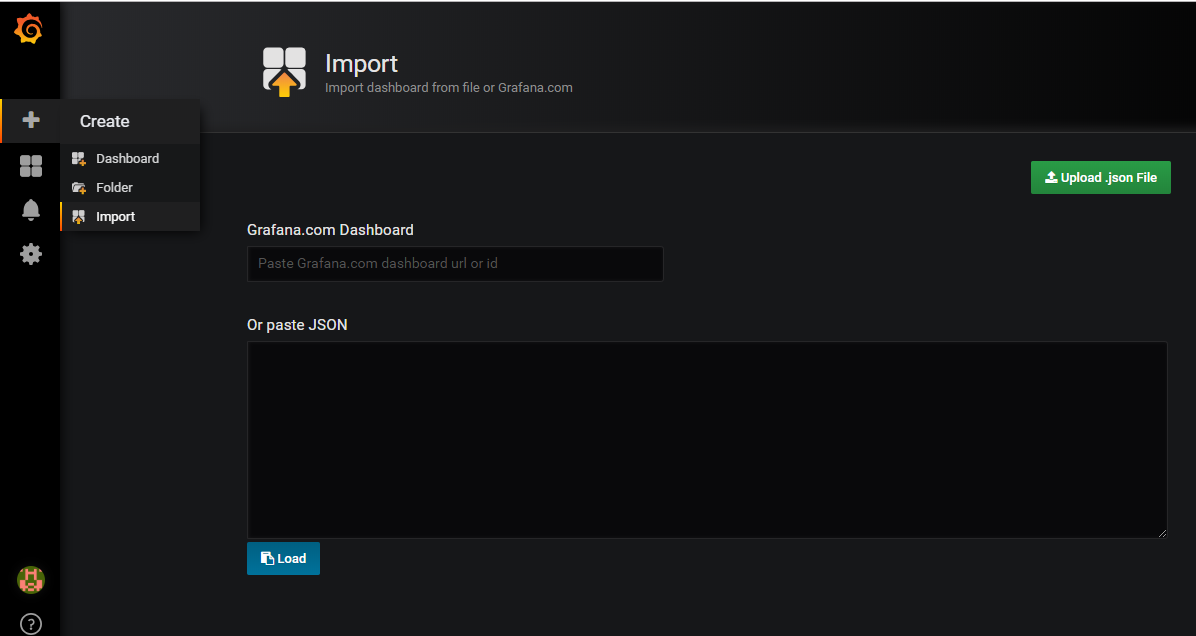Click the new dashboard icon beside Dashboard
The image size is (1196, 636).
coord(79,159)
